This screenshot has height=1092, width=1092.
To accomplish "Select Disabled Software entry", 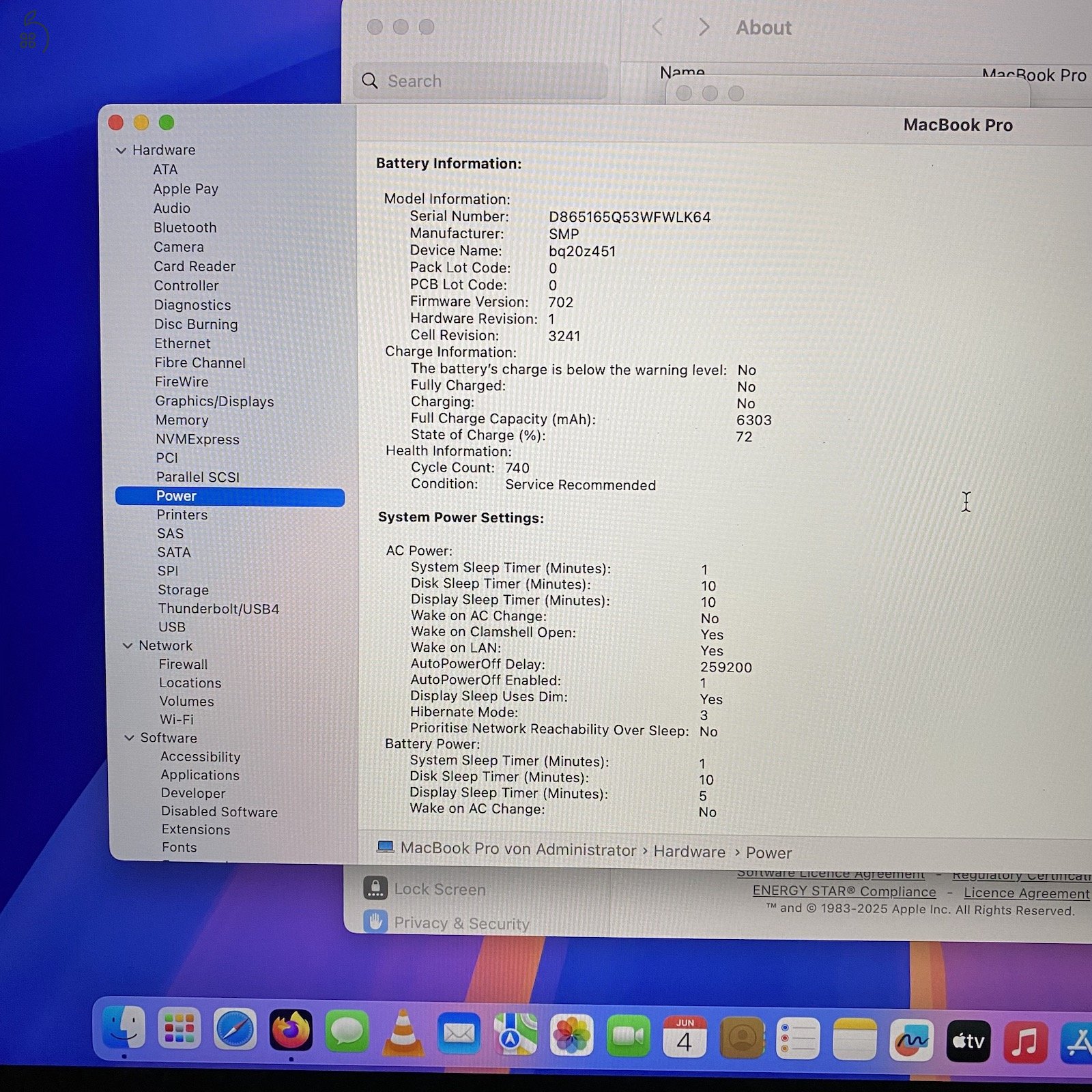I will pos(219,812).
